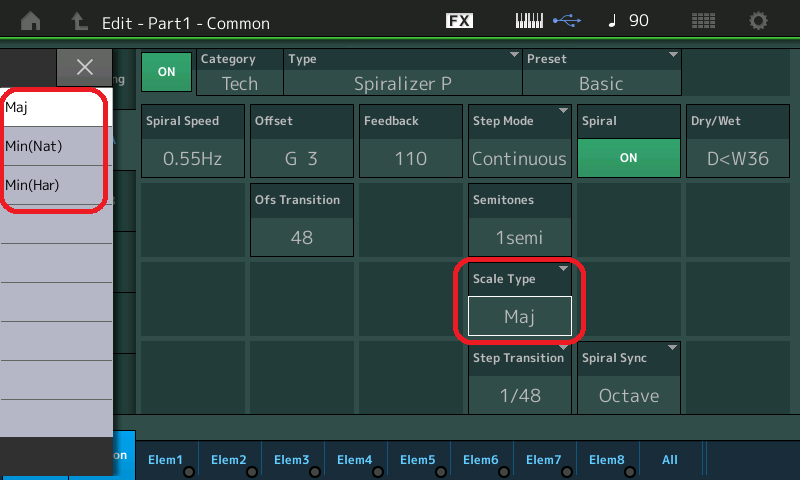Select the Category Tech button
The height and width of the screenshot is (480, 800).
pyautogui.click(x=240, y=72)
